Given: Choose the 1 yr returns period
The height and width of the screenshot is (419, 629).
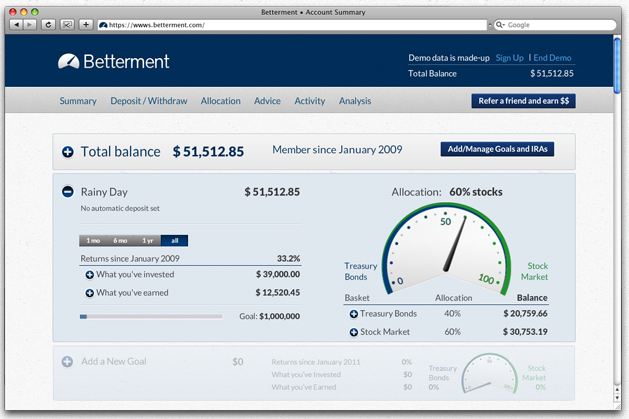Looking at the screenshot, I should (147, 241).
